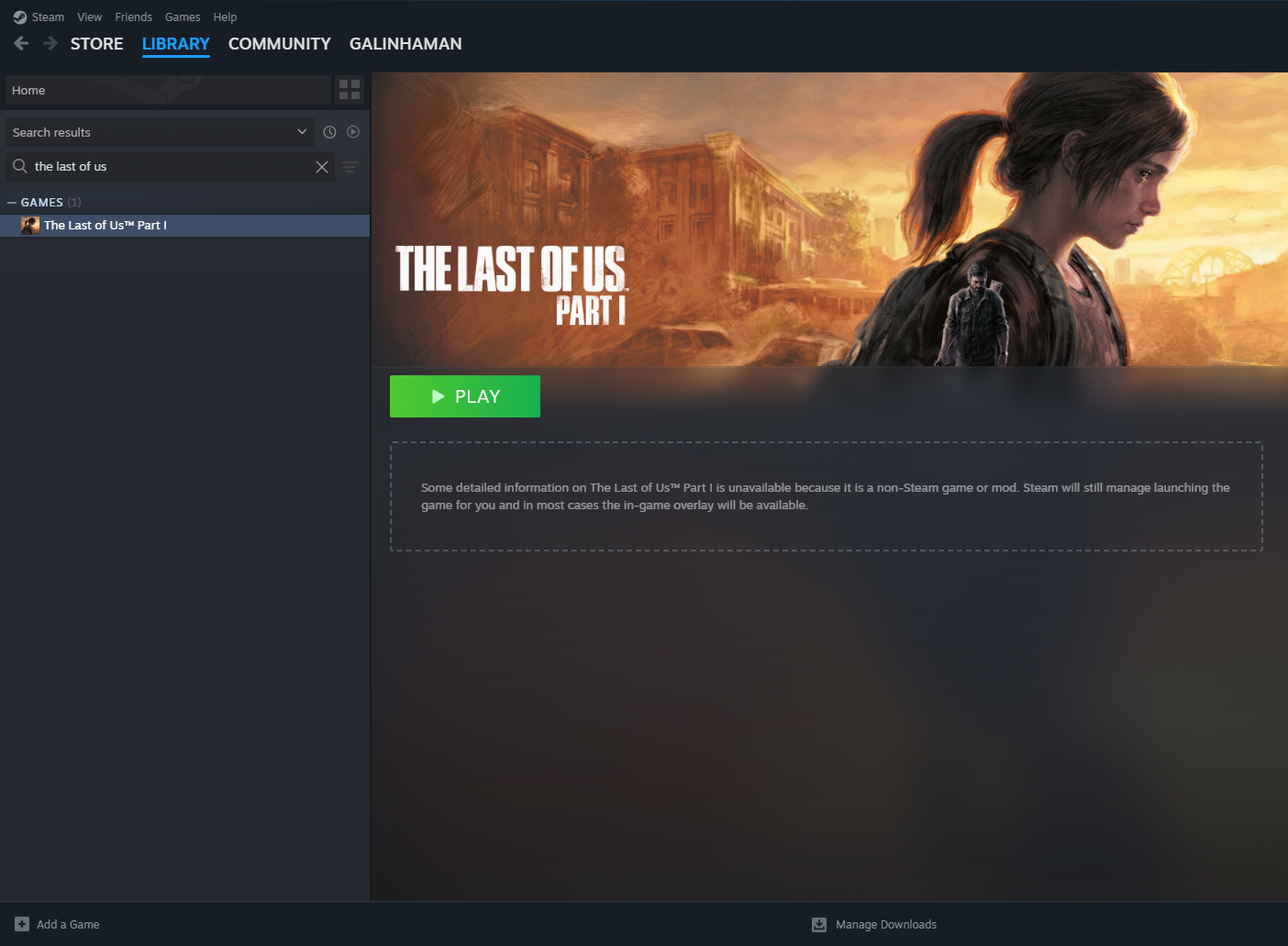Open the grid view of games
The height and width of the screenshot is (946, 1288).
pyautogui.click(x=349, y=89)
